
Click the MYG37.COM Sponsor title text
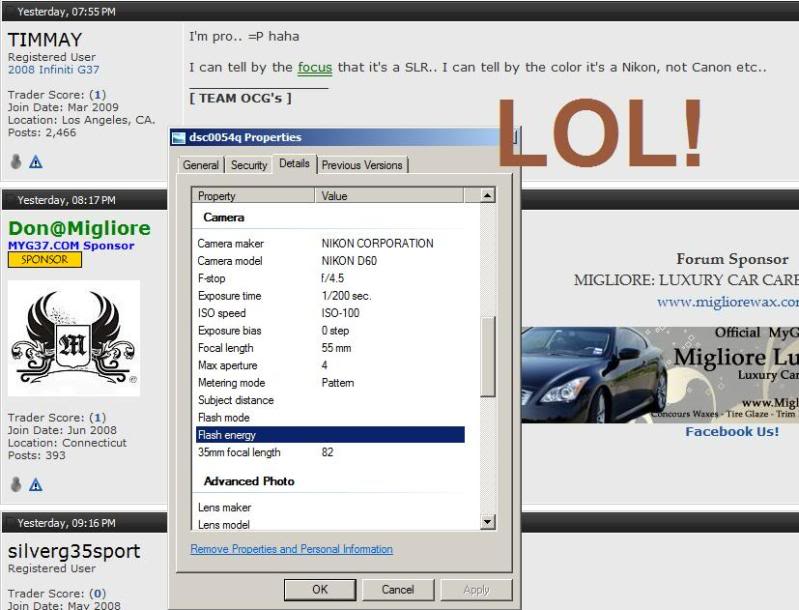point(71,246)
